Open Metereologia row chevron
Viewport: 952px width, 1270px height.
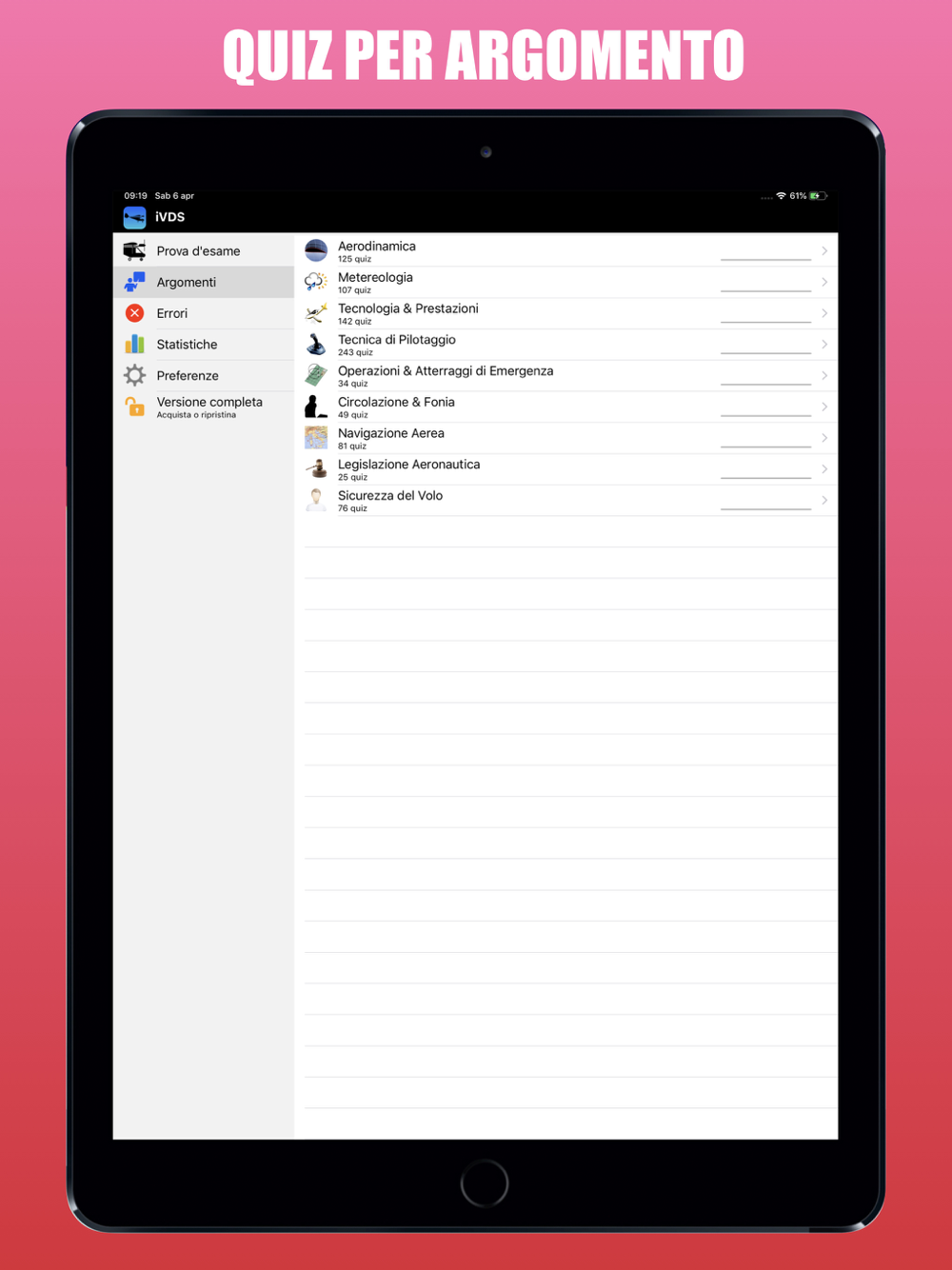click(824, 282)
